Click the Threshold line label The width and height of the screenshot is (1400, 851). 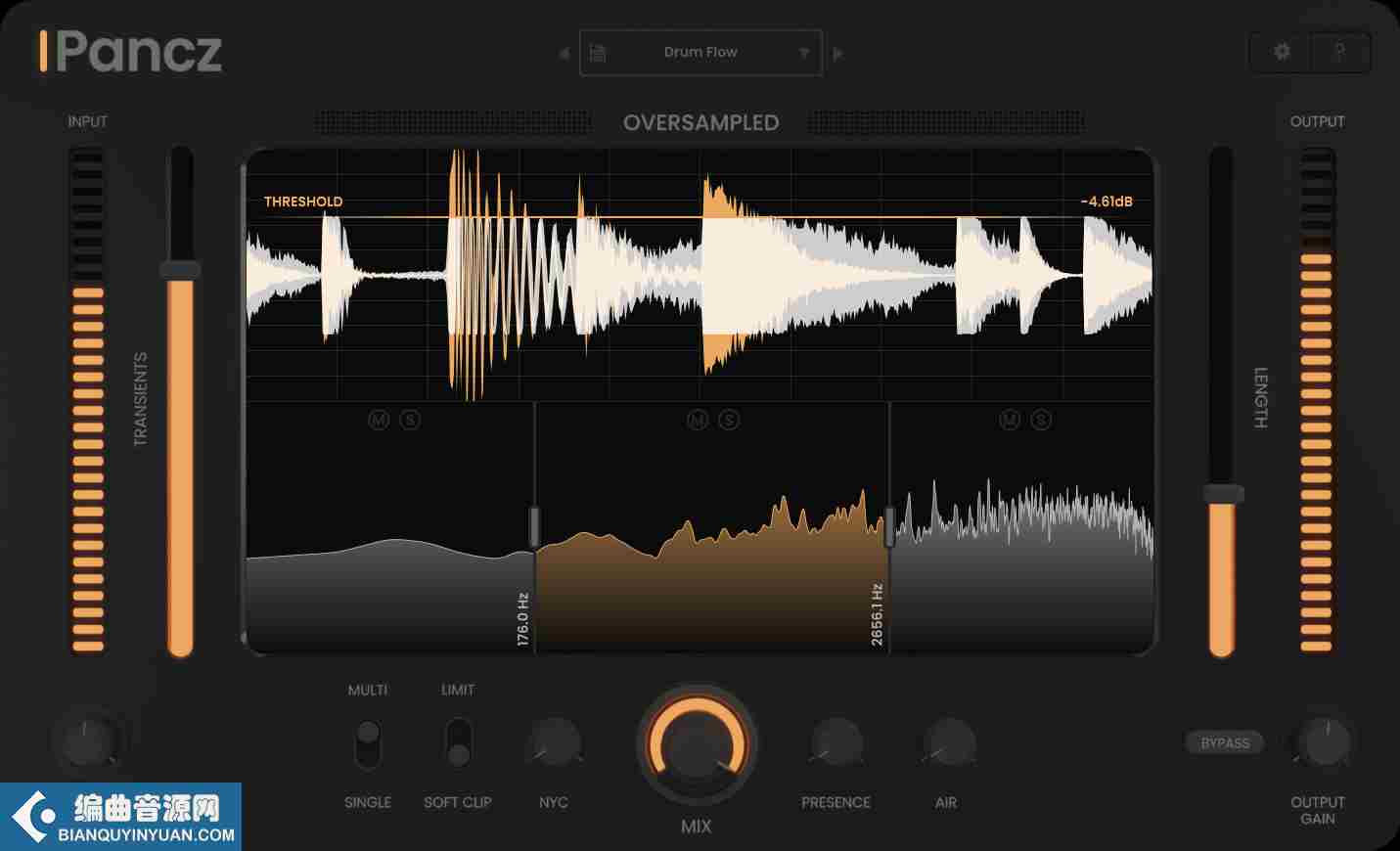[303, 202]
